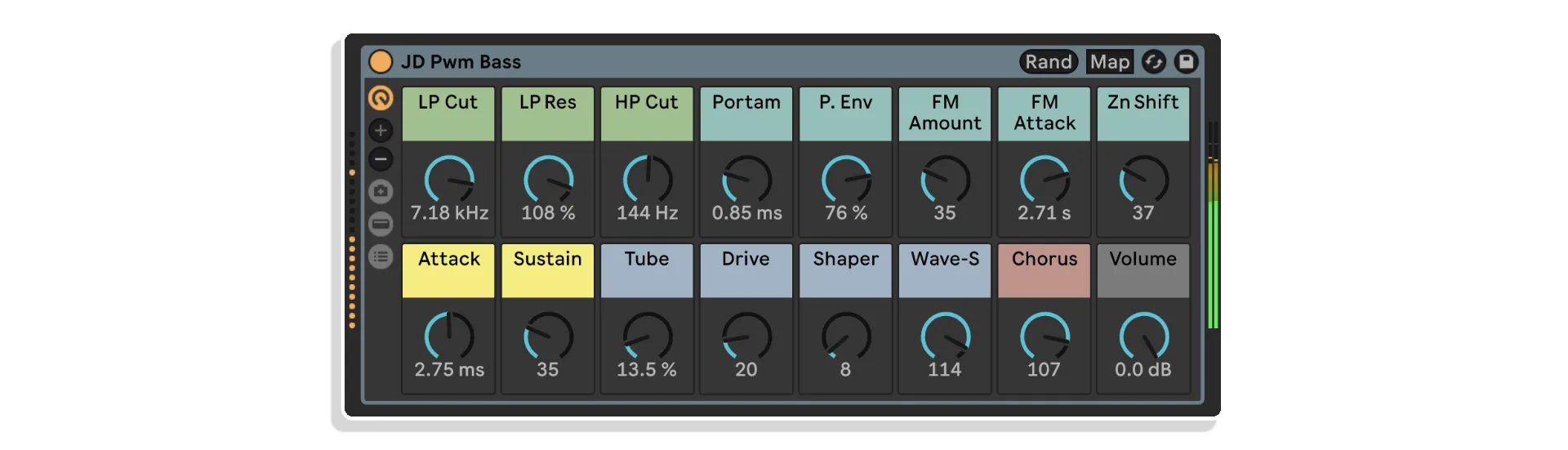
Task: Select the FM Amount label
Action: pyautogui.click(x=945, y=114)
